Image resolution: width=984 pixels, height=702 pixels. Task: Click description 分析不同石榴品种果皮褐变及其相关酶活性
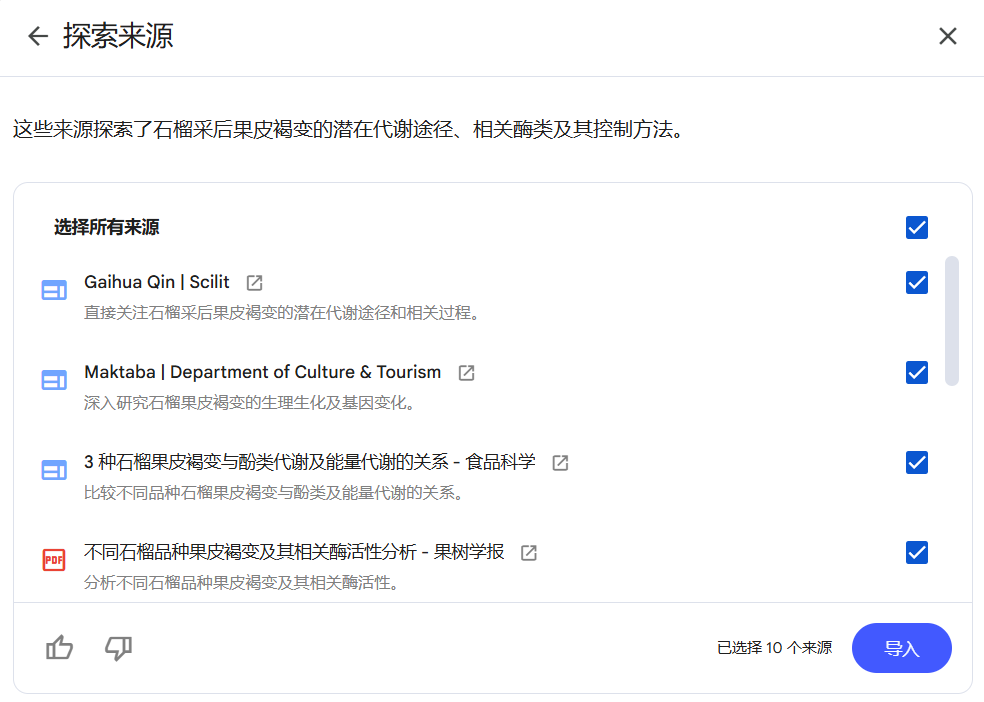coord(242,583)
